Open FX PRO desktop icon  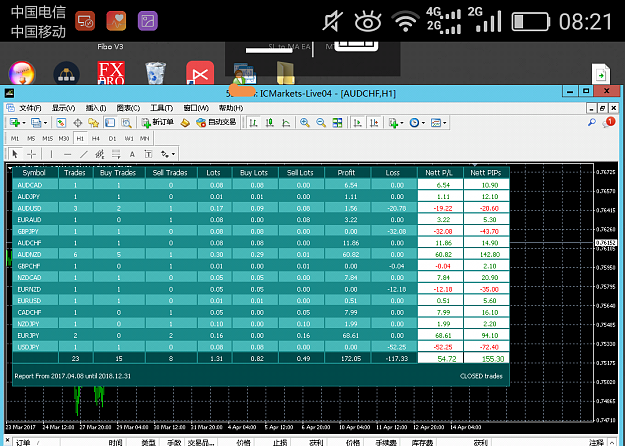(x=111, y=73)
